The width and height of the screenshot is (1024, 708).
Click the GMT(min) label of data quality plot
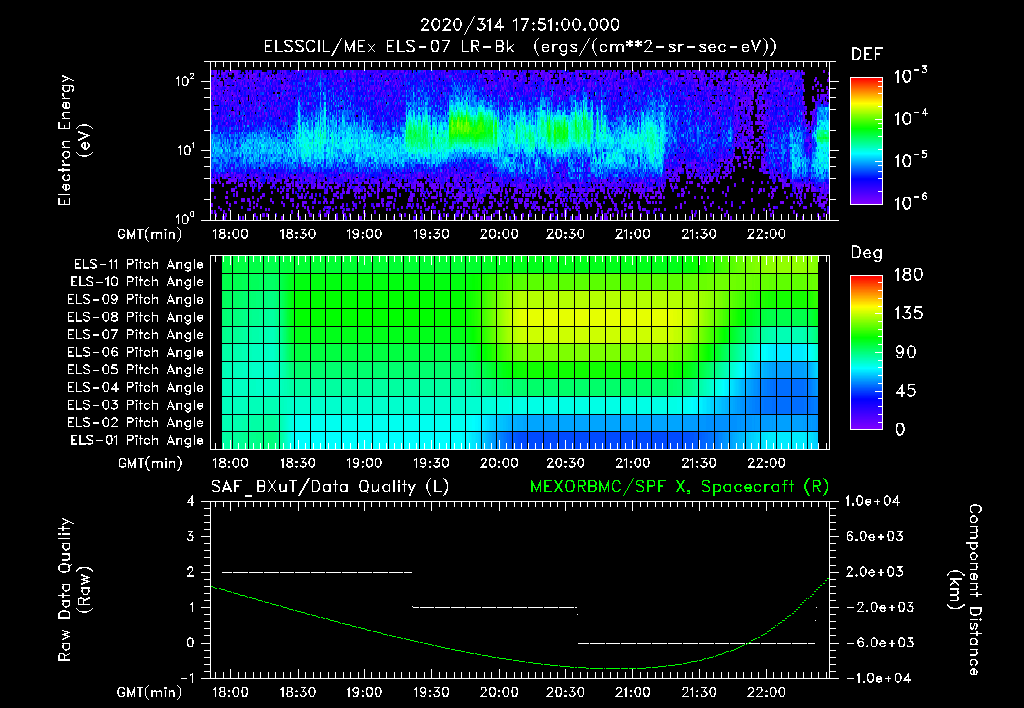tap(150, 692)
